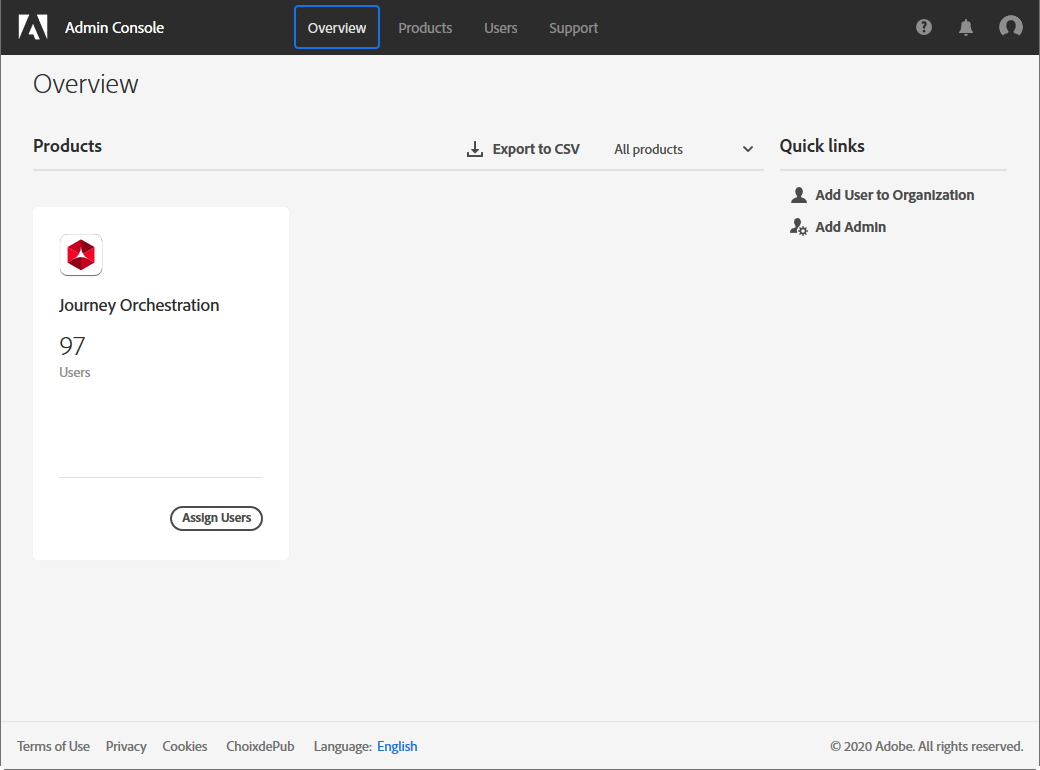
Task: Click the Quick links heading
Action: coord(822,146)
